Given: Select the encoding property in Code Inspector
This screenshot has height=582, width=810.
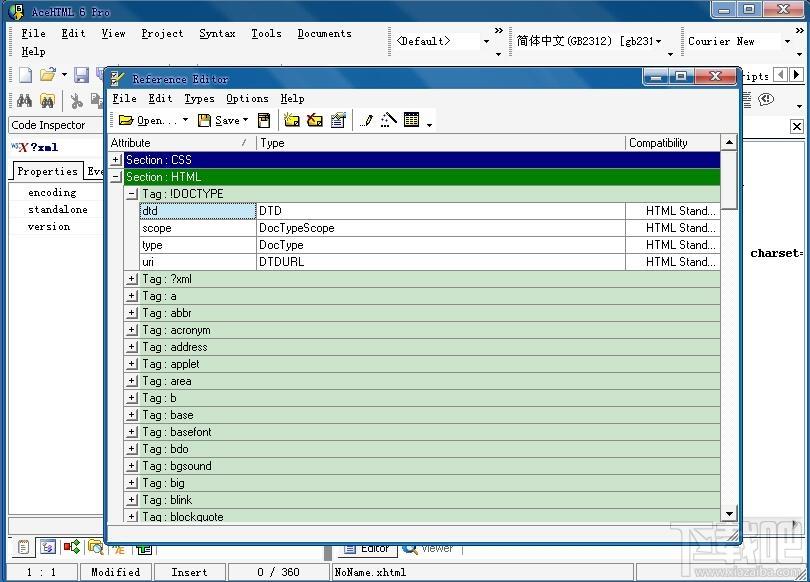Looking at the screenshot, I should point(52,193).
